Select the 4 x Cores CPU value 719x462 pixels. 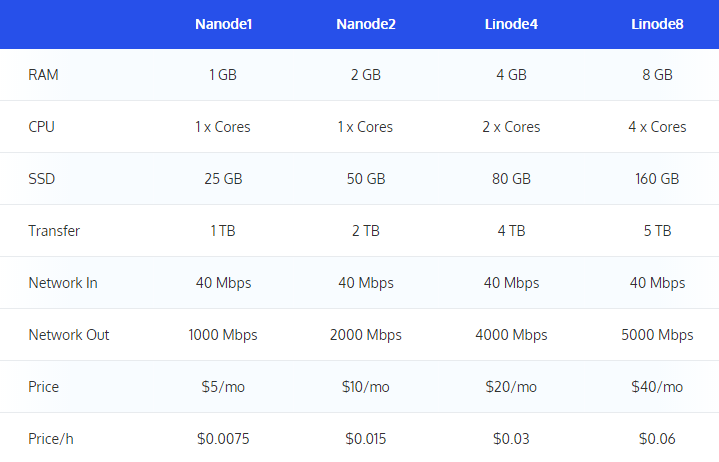657,127
